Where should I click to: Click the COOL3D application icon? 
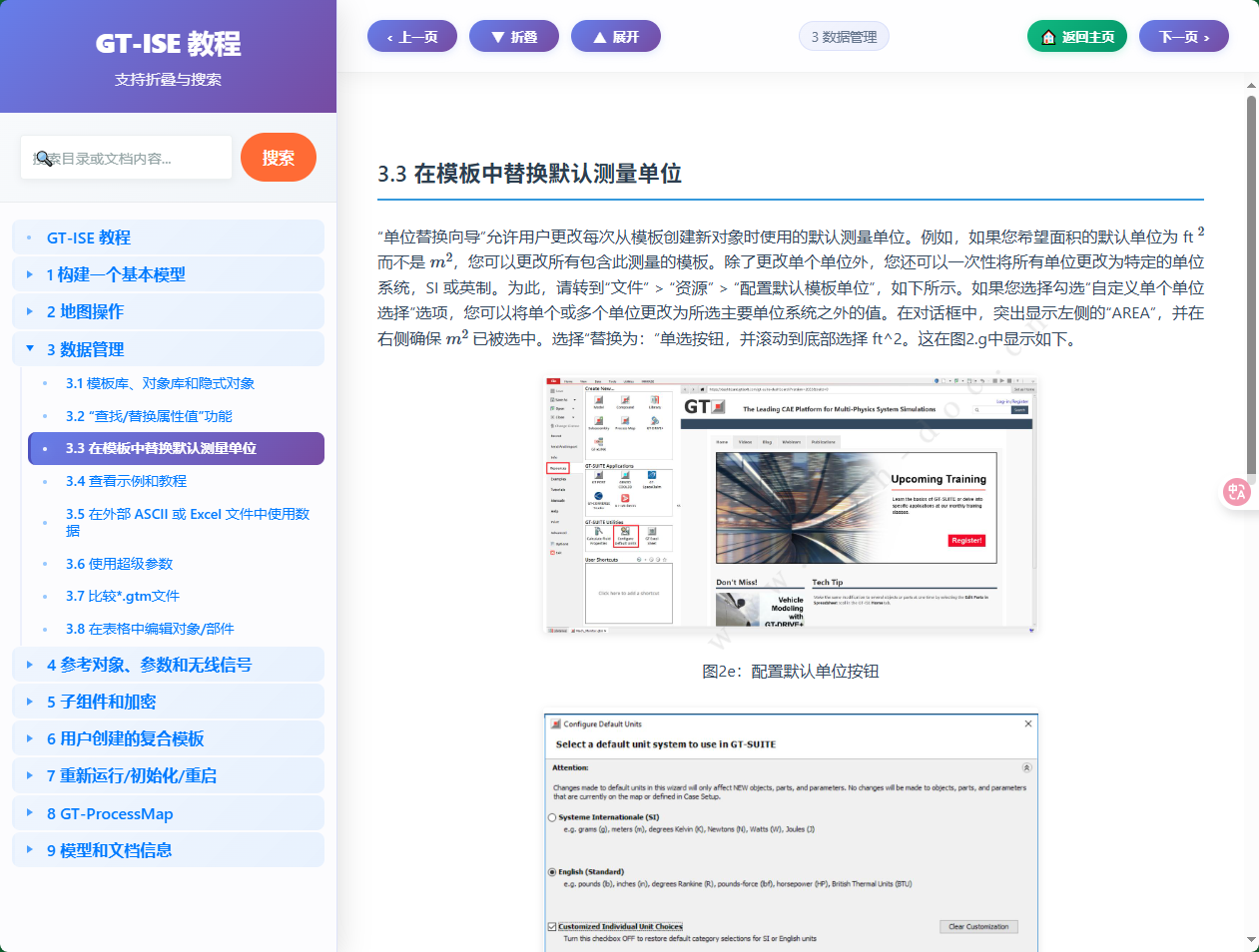[x=625, y=477]
